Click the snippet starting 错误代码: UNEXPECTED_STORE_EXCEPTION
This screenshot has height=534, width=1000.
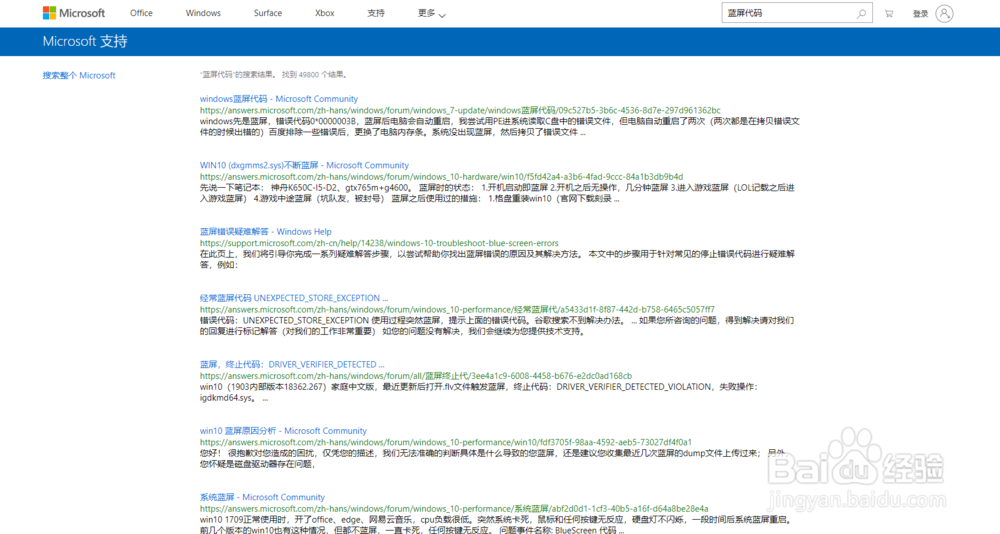click(497, 326)
